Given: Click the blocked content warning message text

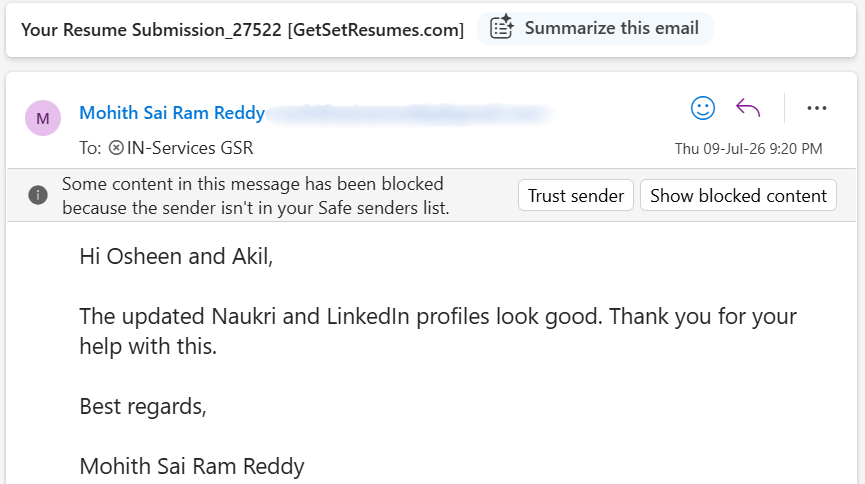Looking at the screenshot, I should coord(255,196).
